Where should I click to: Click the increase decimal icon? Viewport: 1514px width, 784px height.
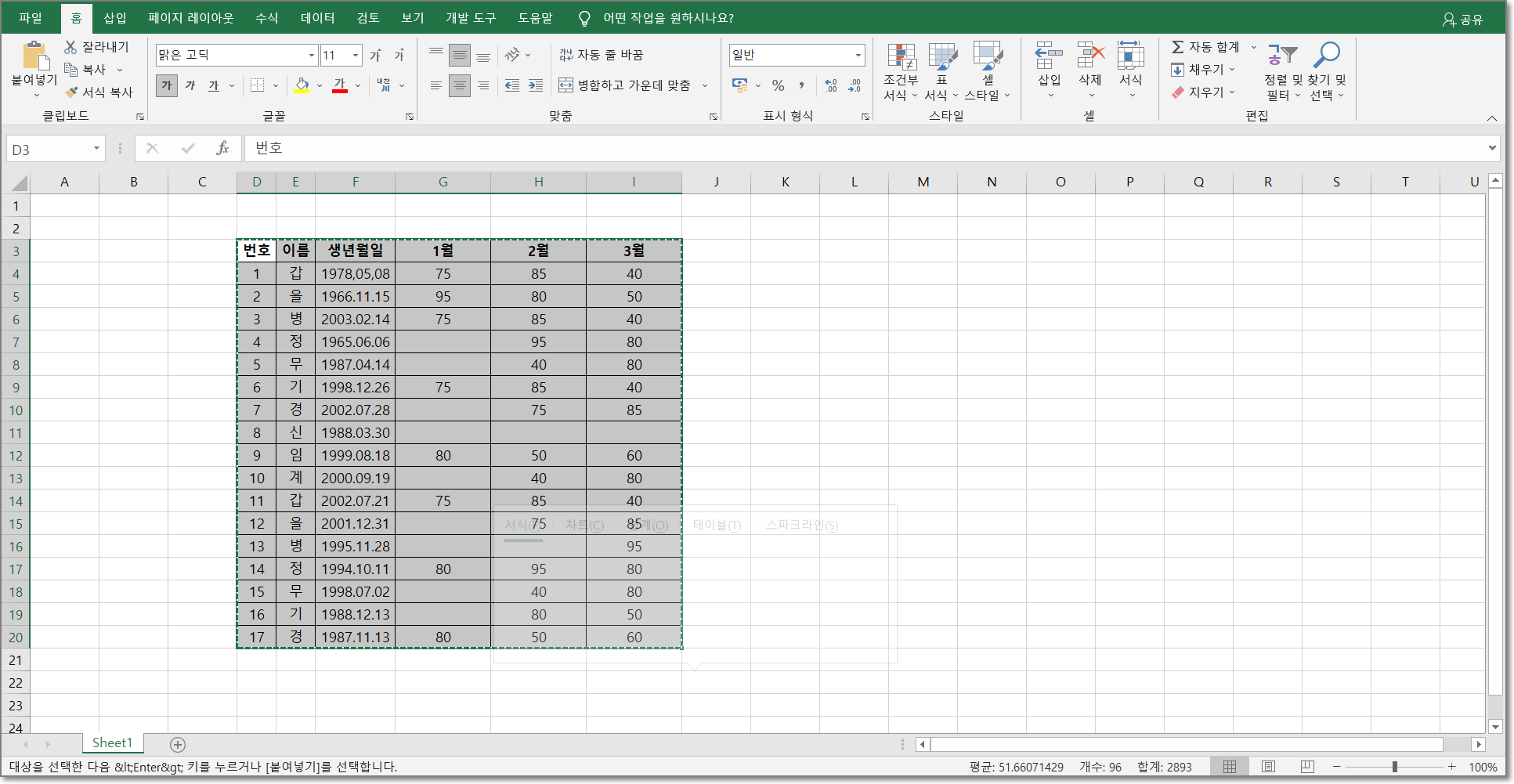[831, 85]
